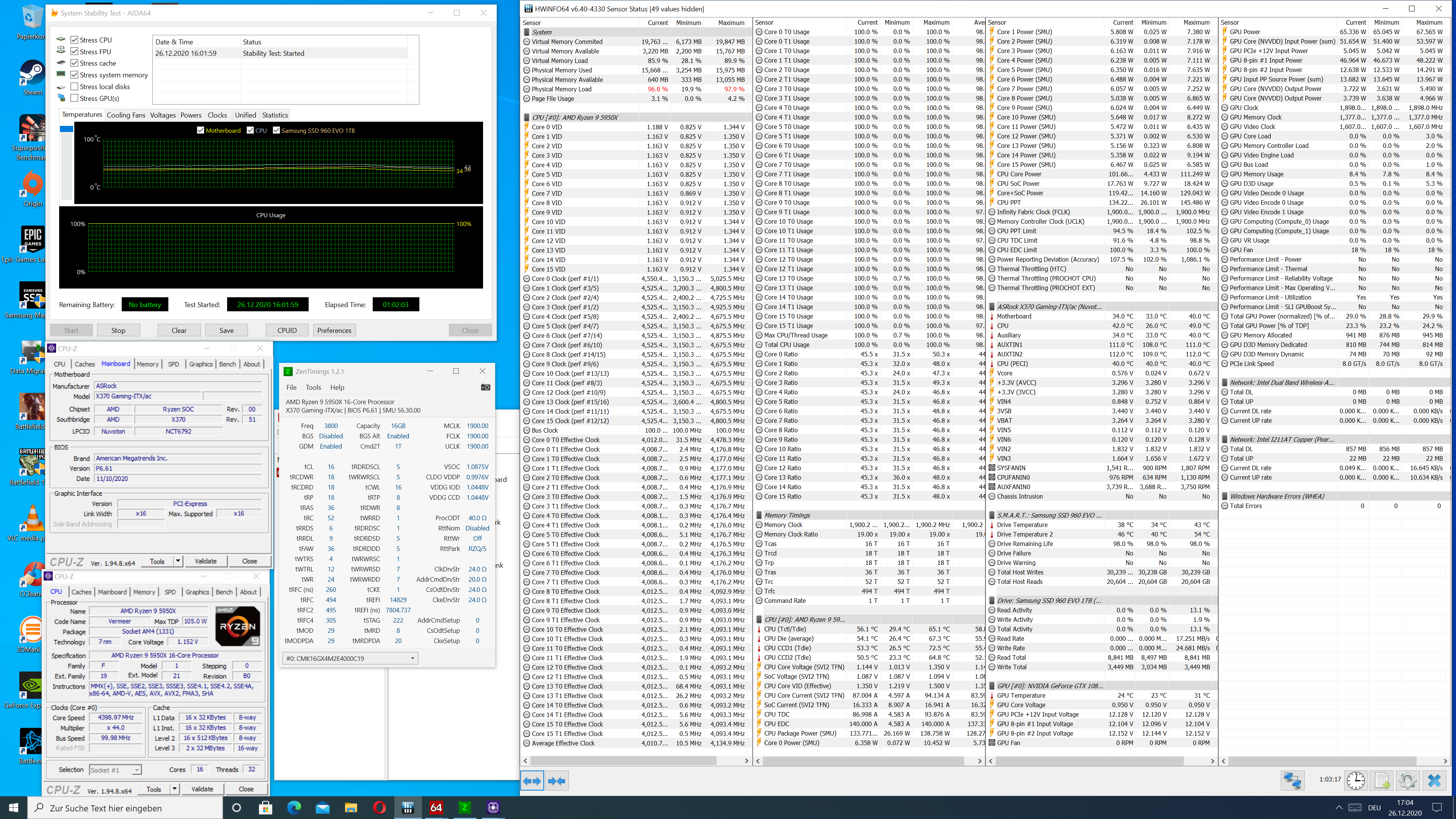
Task: Click HWiNFO blue X close sensors icon
Action: [1434, 781]
